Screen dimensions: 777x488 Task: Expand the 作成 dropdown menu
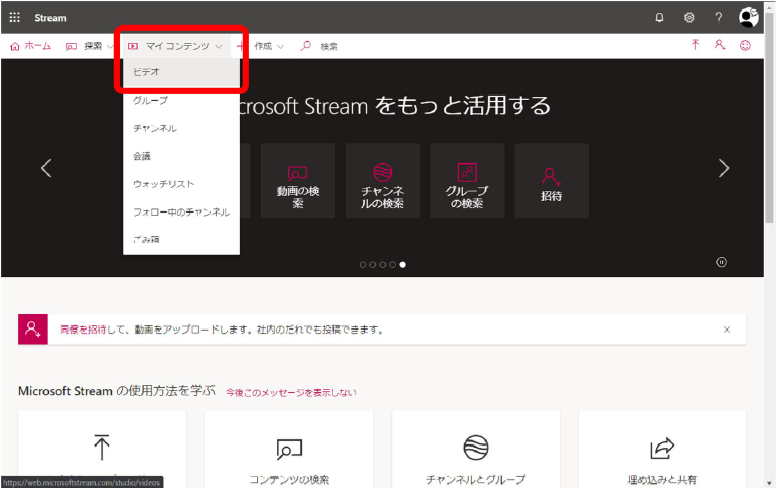(x=261, y=46)
